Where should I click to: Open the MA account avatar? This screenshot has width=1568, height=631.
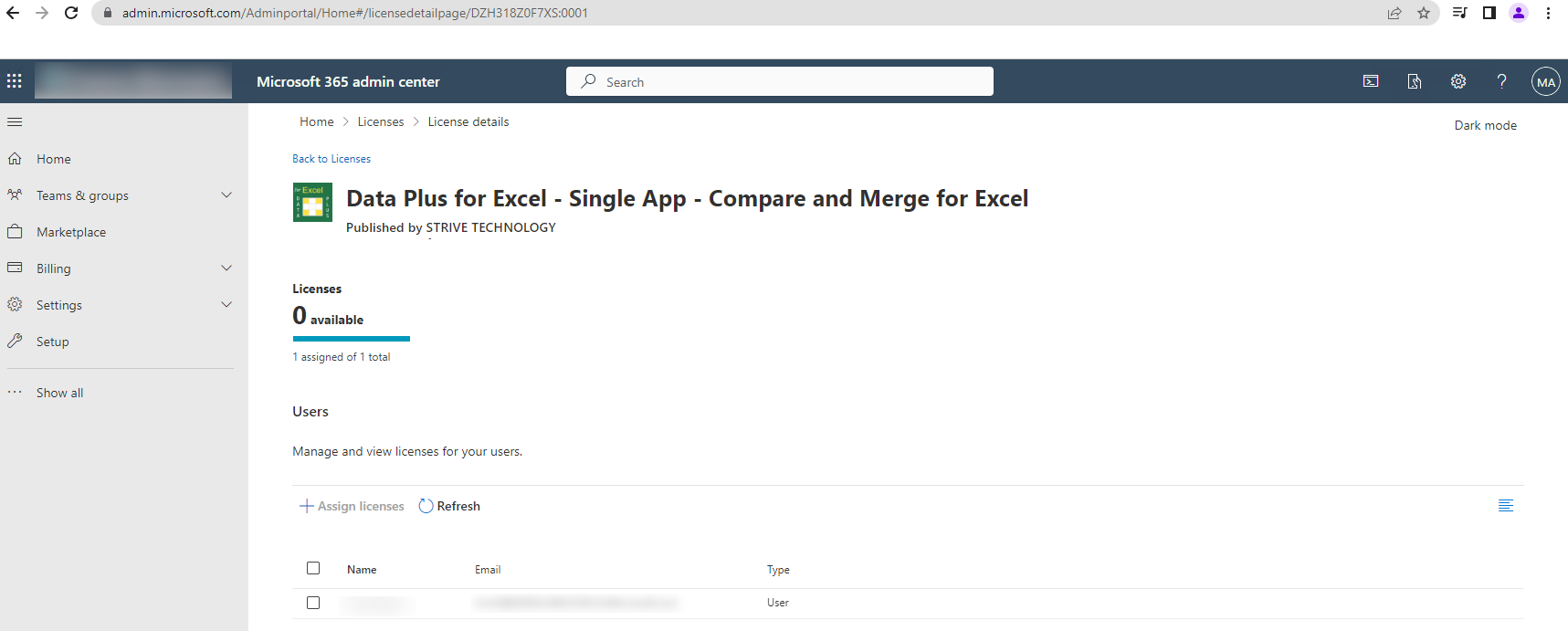(1545, 82)
